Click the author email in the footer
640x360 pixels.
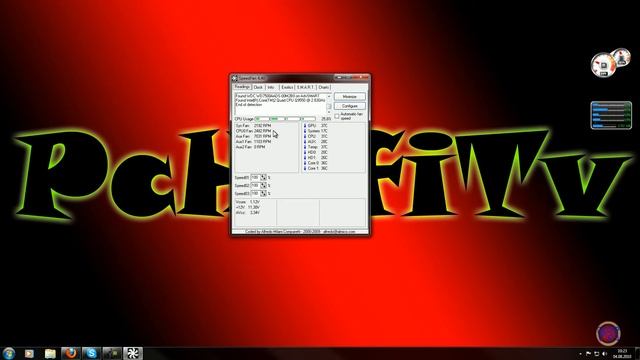[x=339, y=232]
